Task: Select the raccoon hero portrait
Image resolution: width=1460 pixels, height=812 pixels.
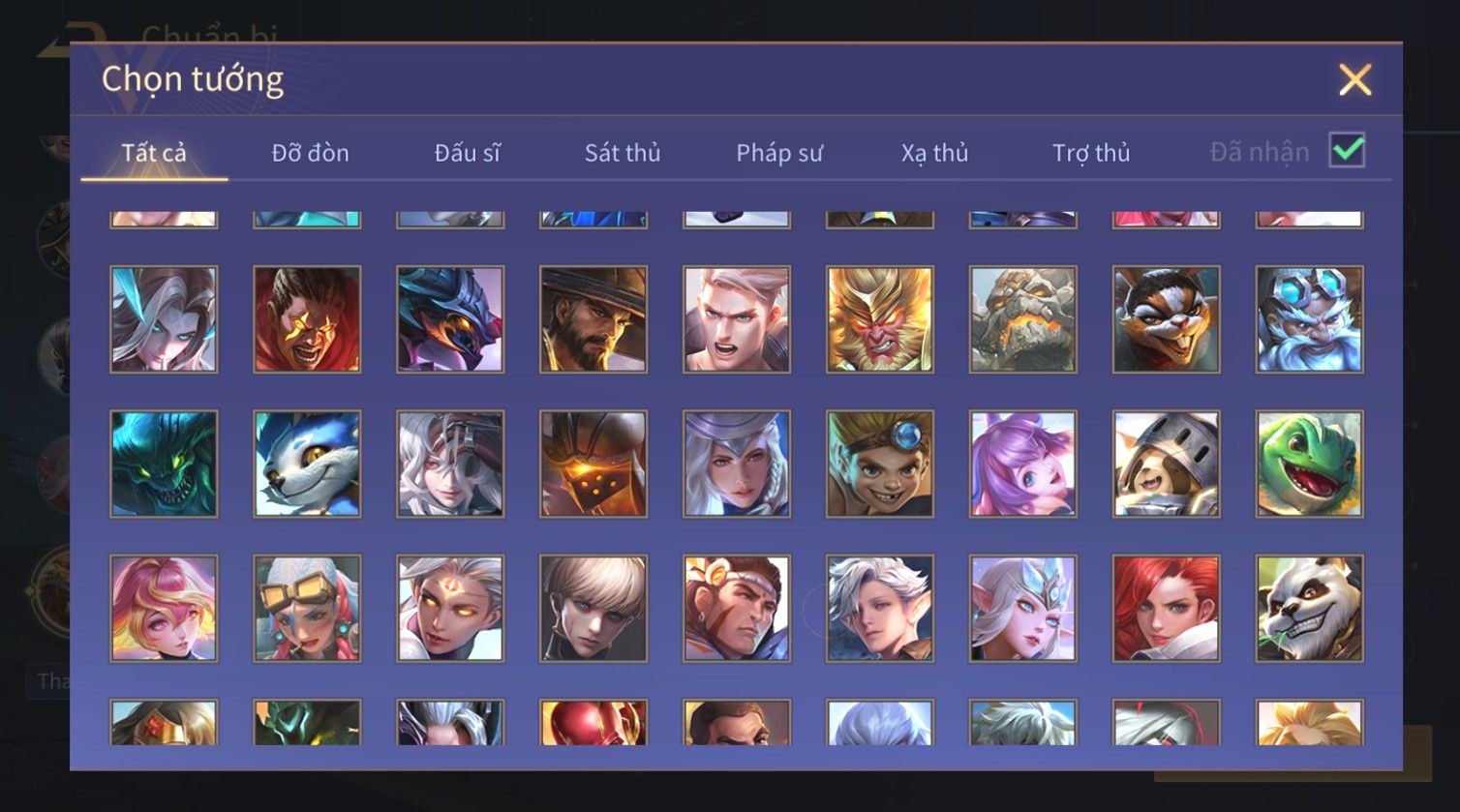Action: (x=1167, y=319)
